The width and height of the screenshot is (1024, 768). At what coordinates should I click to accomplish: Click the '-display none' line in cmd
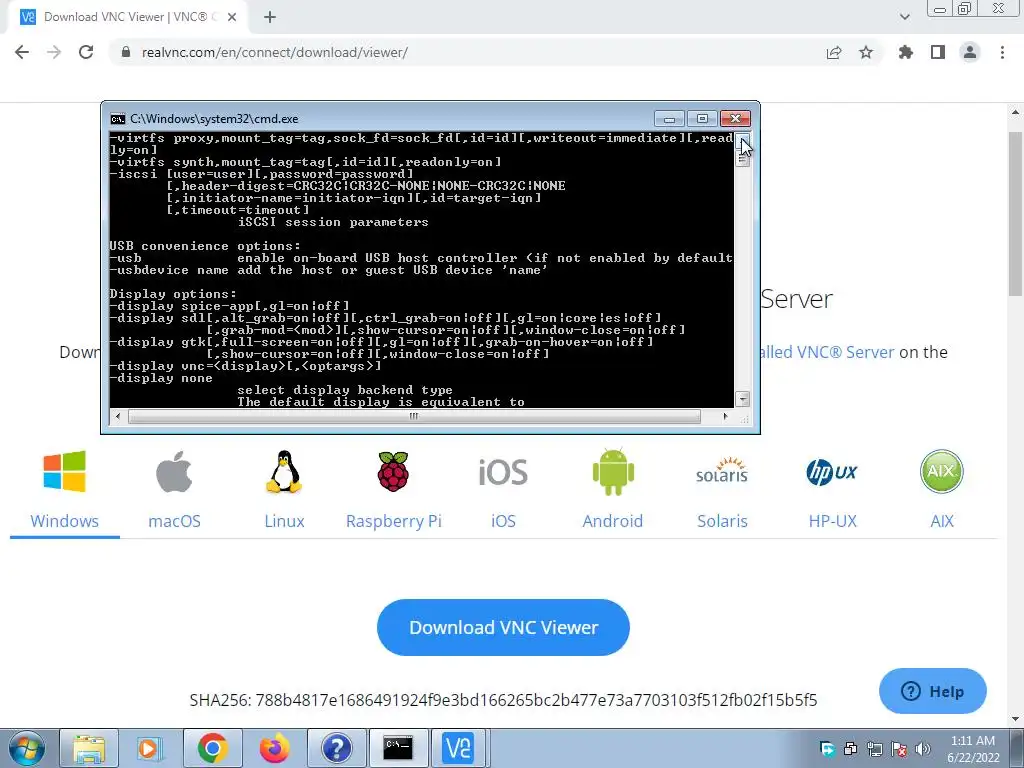click(x=161, y=378)
